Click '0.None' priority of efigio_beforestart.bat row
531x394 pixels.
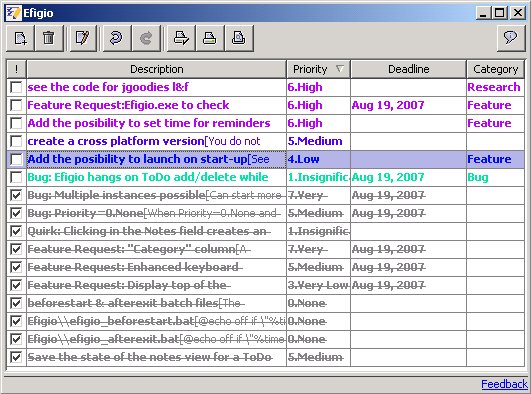(x=318, y=321)
